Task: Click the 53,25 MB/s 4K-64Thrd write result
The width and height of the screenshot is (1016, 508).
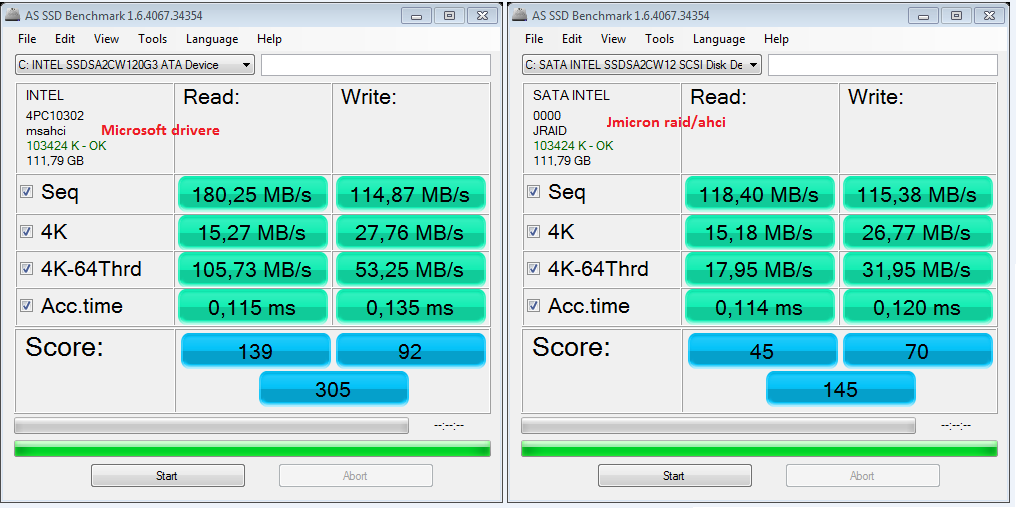Action: (x=411, y=269)
